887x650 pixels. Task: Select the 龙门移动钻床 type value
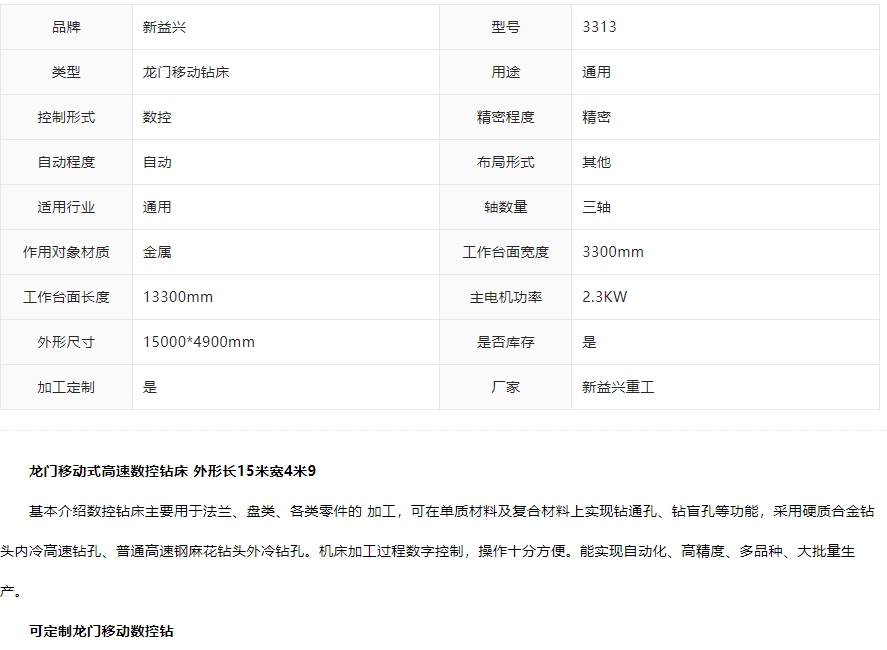pos(187,72)
